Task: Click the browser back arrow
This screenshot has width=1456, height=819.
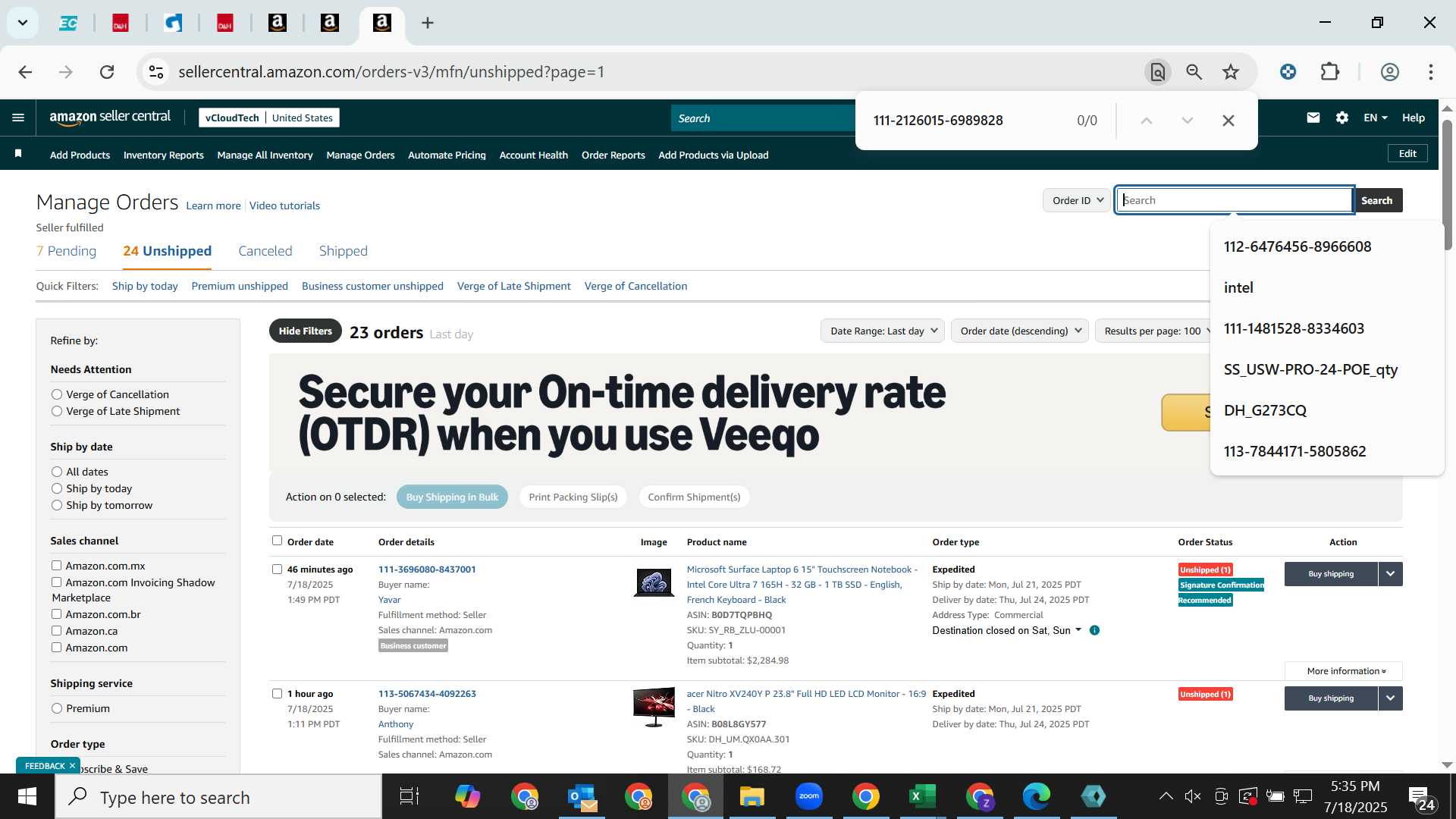Action: point(25,72)
